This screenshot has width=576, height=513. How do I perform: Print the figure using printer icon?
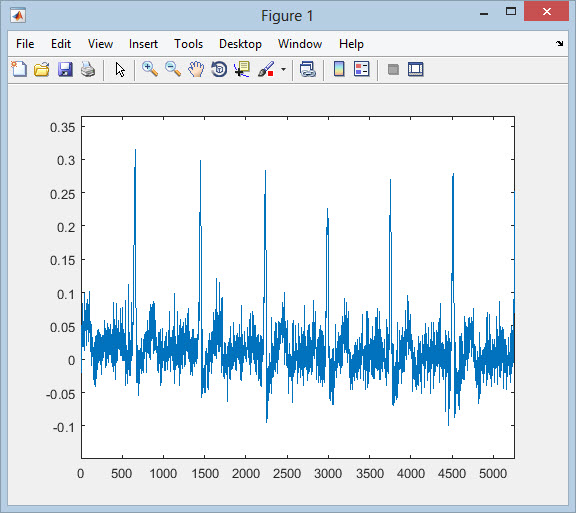88,69
